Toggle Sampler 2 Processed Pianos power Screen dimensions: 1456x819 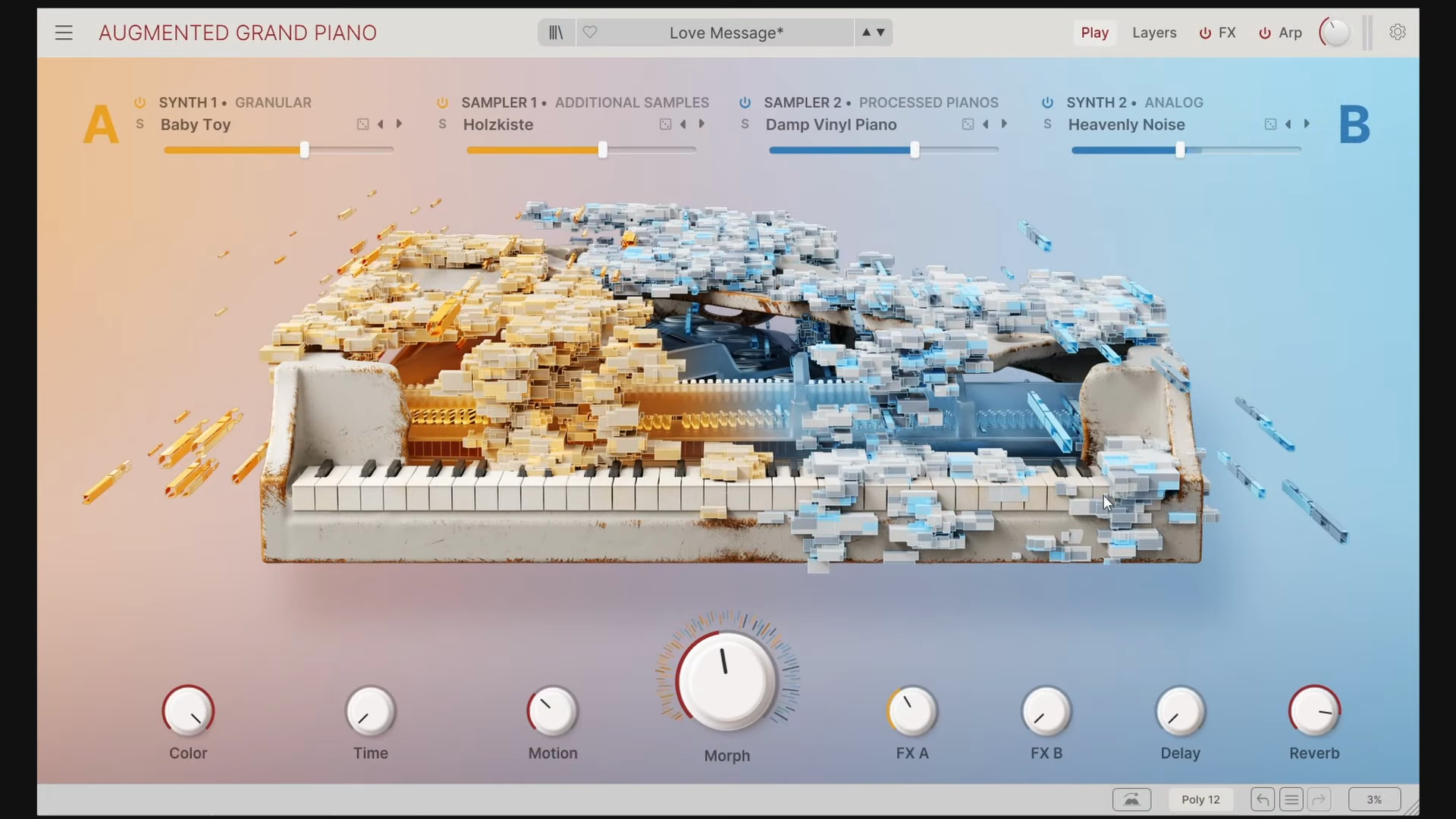pyautogui.click(x=745, y=102)
